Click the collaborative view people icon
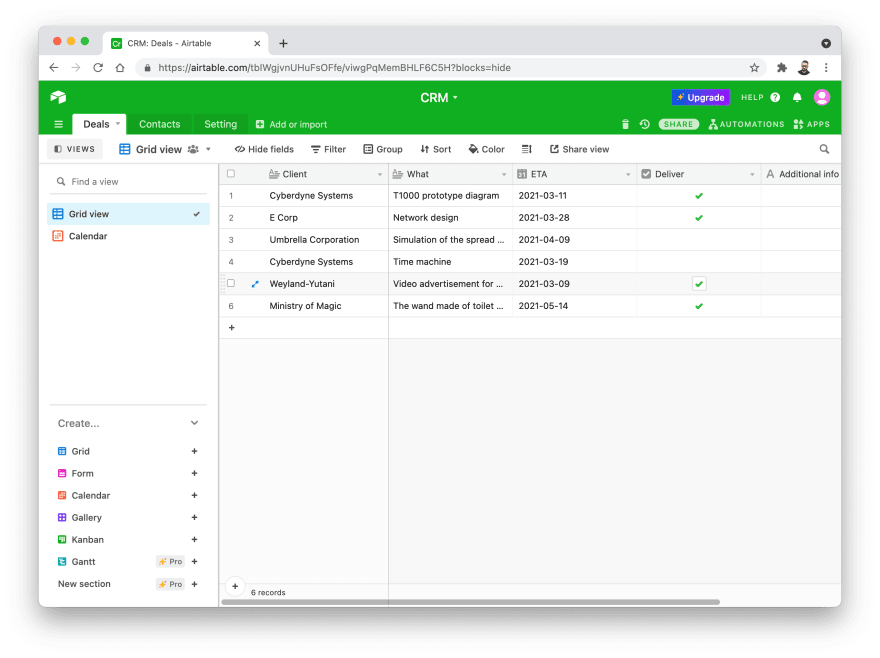The width and height of the screenshot is (880, 658). point(193,149)
